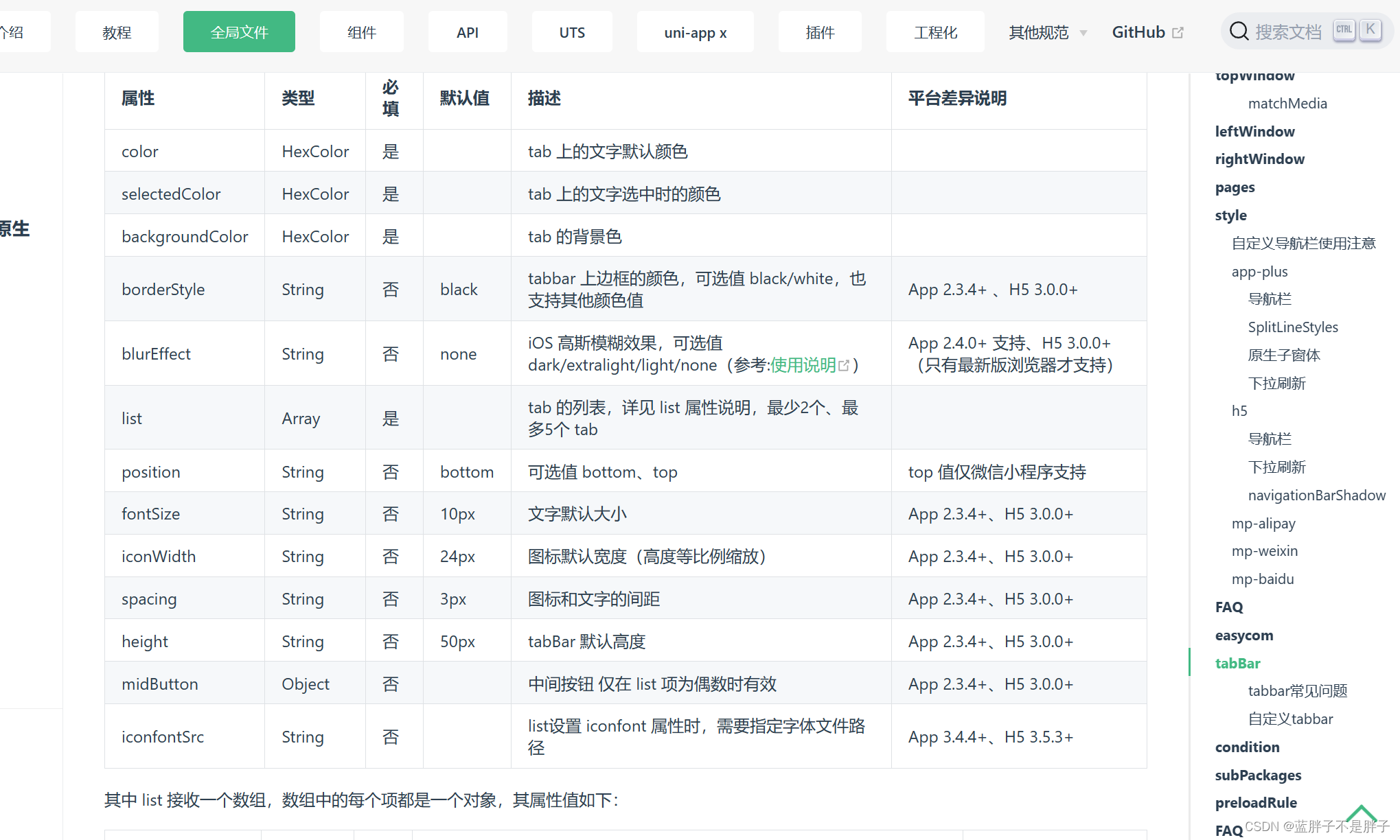Viewport: 1400px width, 840px height.
Task: Select tabBar in sidebar
Action: [1238, 664]
